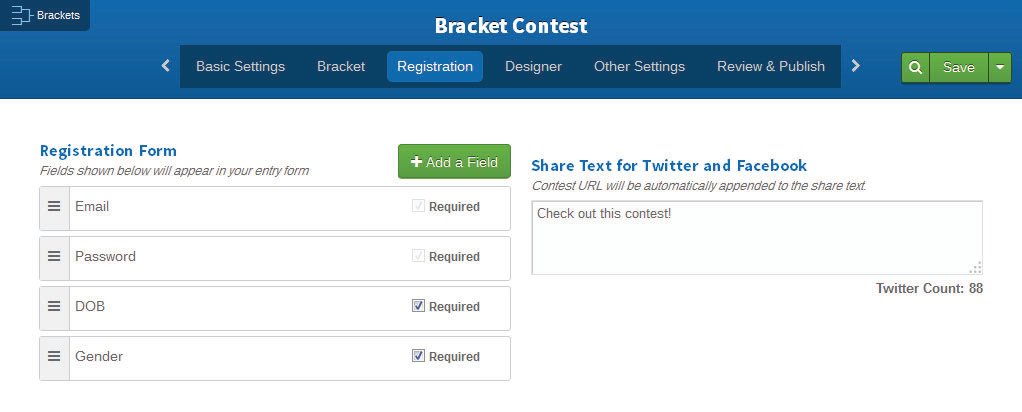Switch to the Designer tab

[x=533, y=66]
